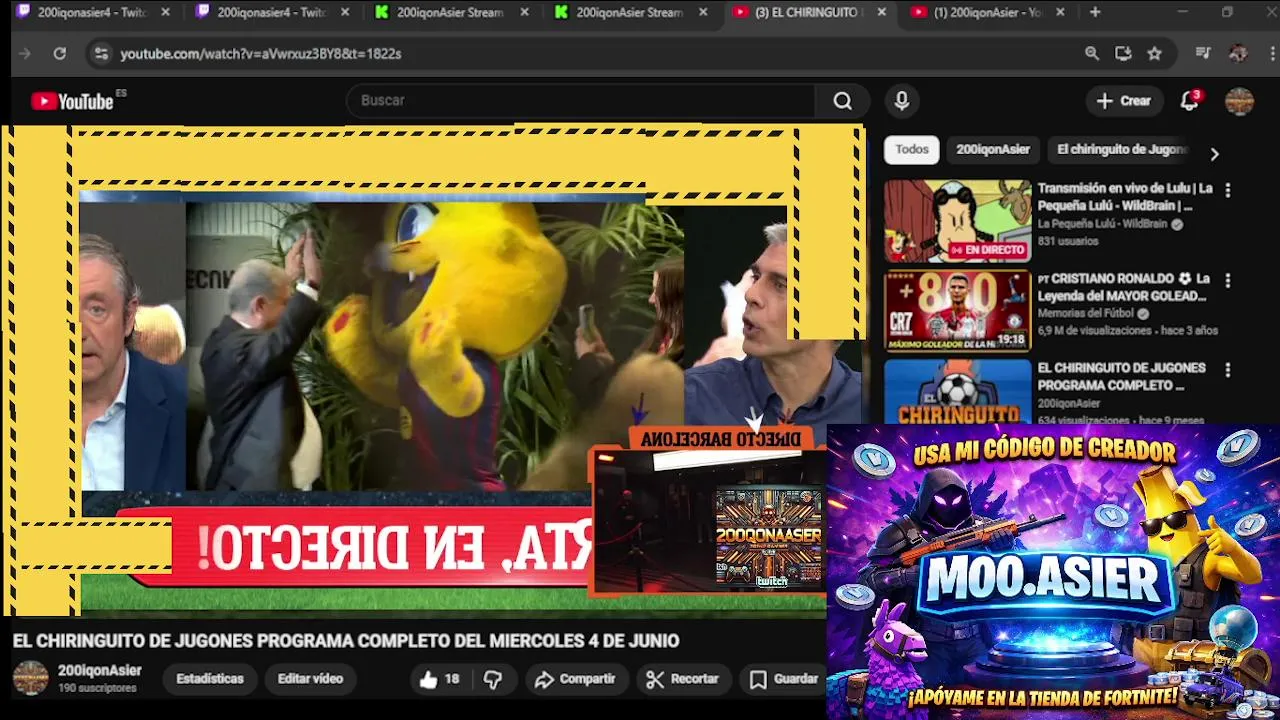Bookmark this page with the star icon

(x=1155, y=54)
